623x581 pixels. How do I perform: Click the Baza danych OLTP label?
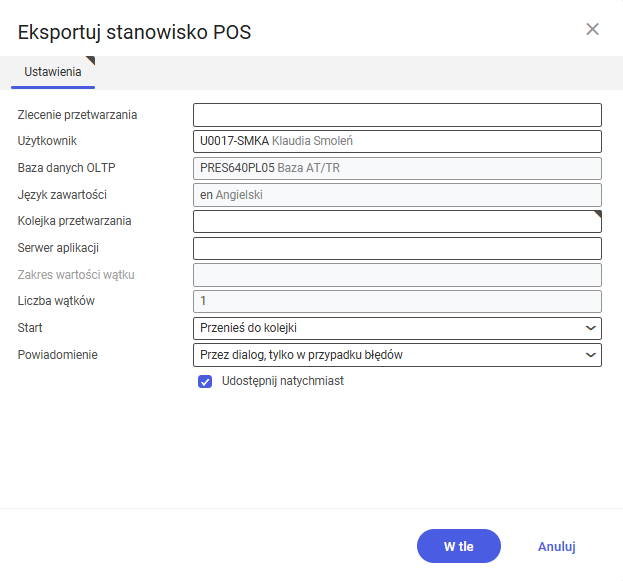(66, 168)
